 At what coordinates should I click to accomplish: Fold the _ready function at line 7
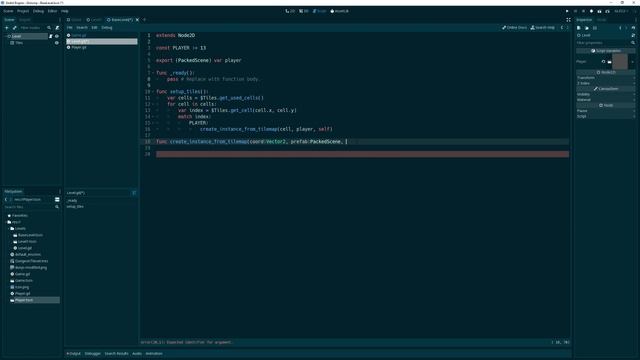(x=153, y=73)
